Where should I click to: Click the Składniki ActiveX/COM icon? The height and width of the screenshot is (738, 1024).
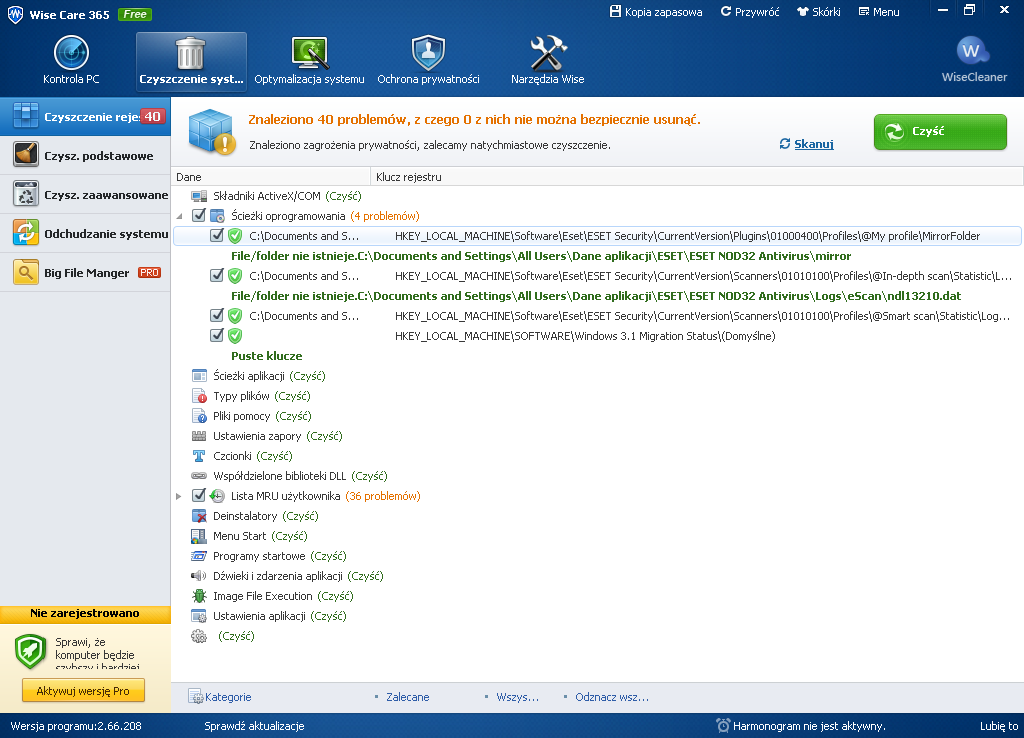(x=199, y=196)
